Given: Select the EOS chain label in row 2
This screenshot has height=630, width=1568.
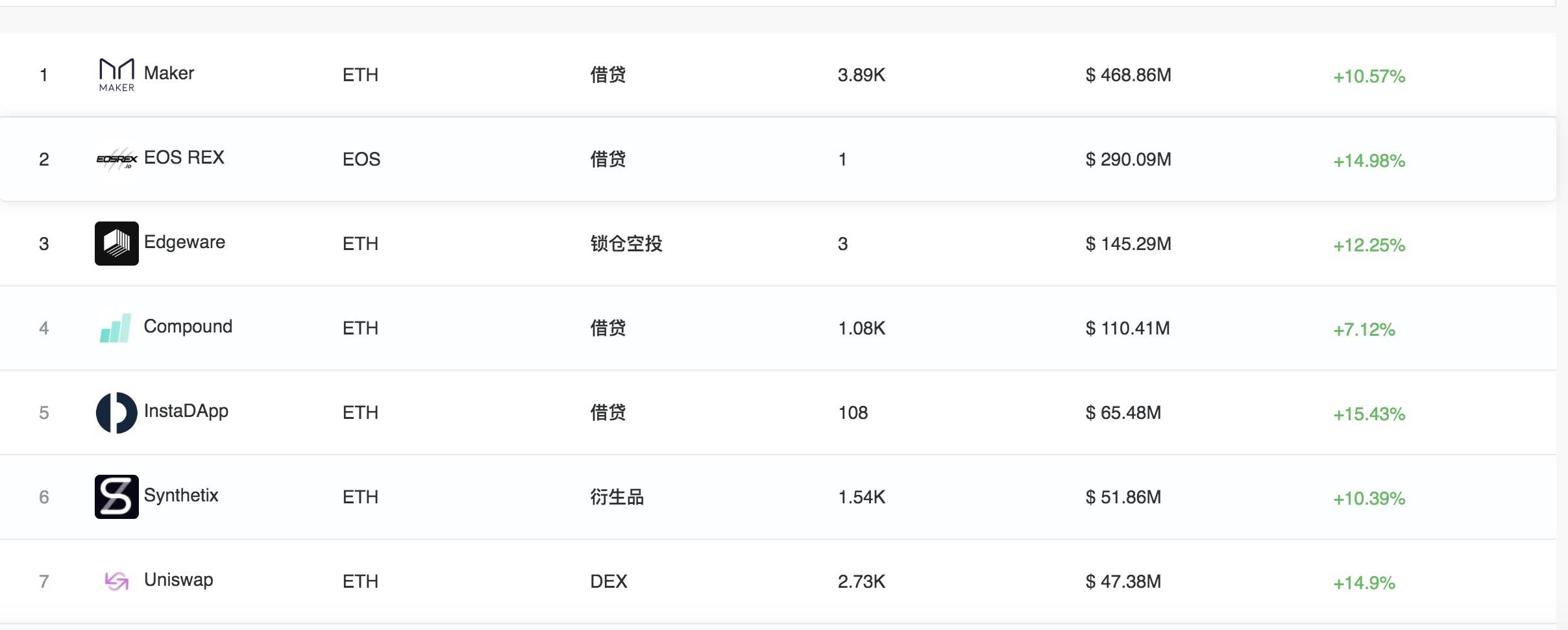Looking at the screenshot, I should pos(361,159).
